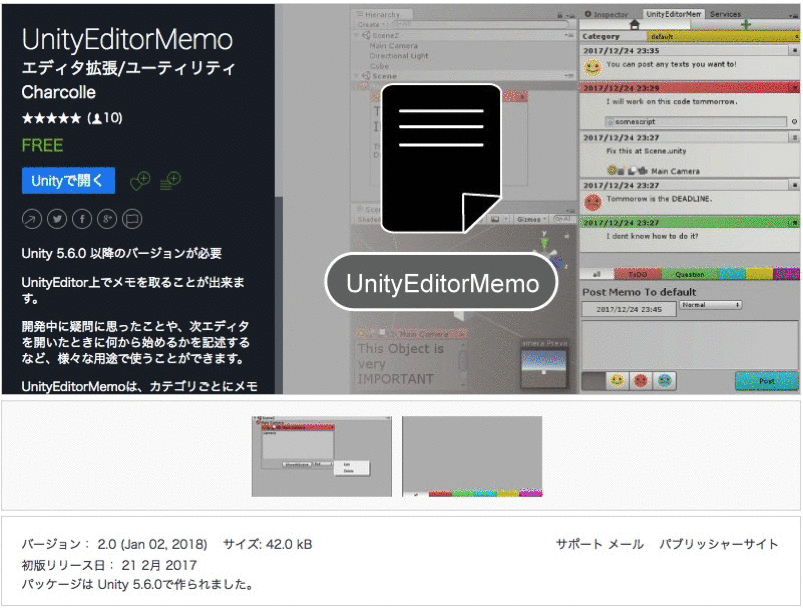Collapse the Scene2 hierarchy node

point(356,35)
